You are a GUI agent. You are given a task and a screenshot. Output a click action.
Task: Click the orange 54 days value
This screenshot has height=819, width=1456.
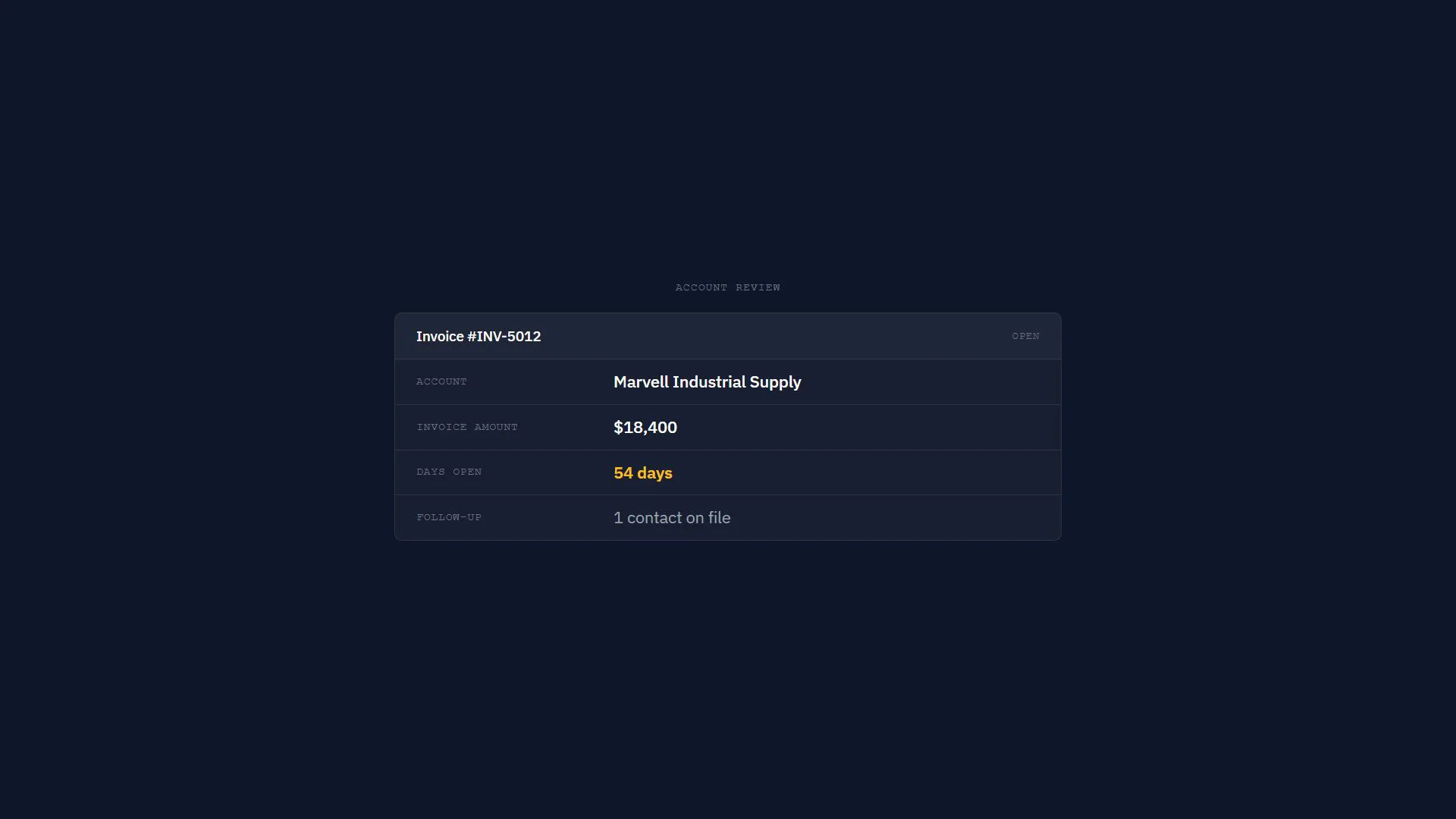coord(643,473)
